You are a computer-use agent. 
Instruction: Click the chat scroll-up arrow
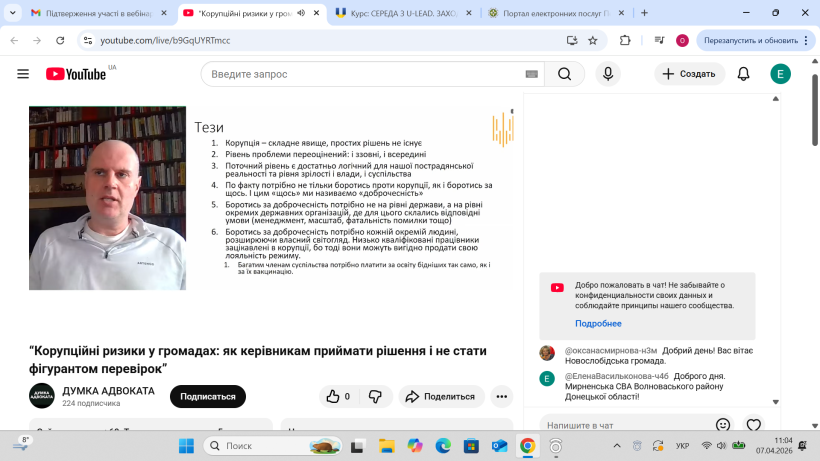click(776, 99)
